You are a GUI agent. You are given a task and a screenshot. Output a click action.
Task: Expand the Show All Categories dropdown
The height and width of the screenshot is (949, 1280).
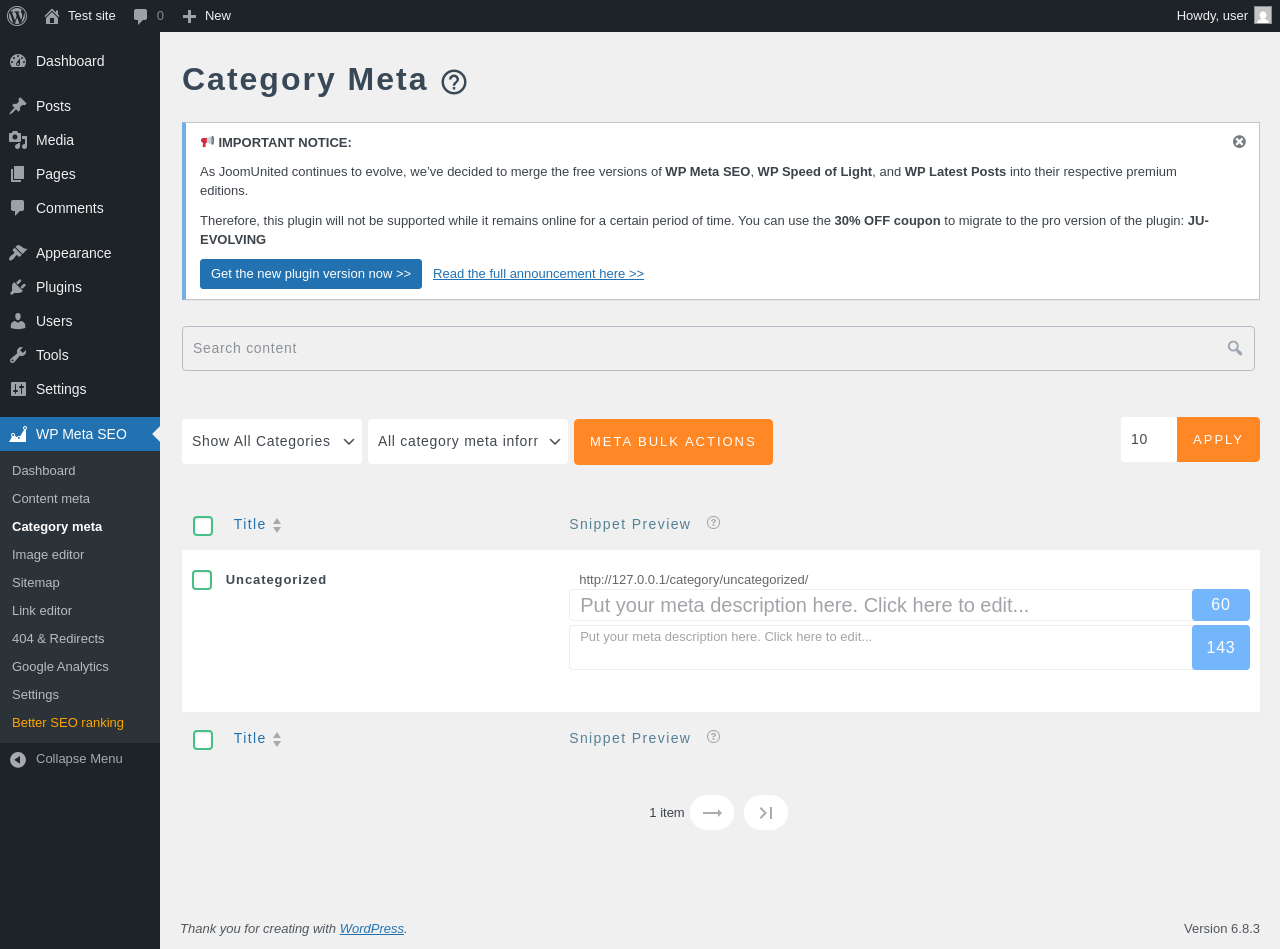point(272,441)
